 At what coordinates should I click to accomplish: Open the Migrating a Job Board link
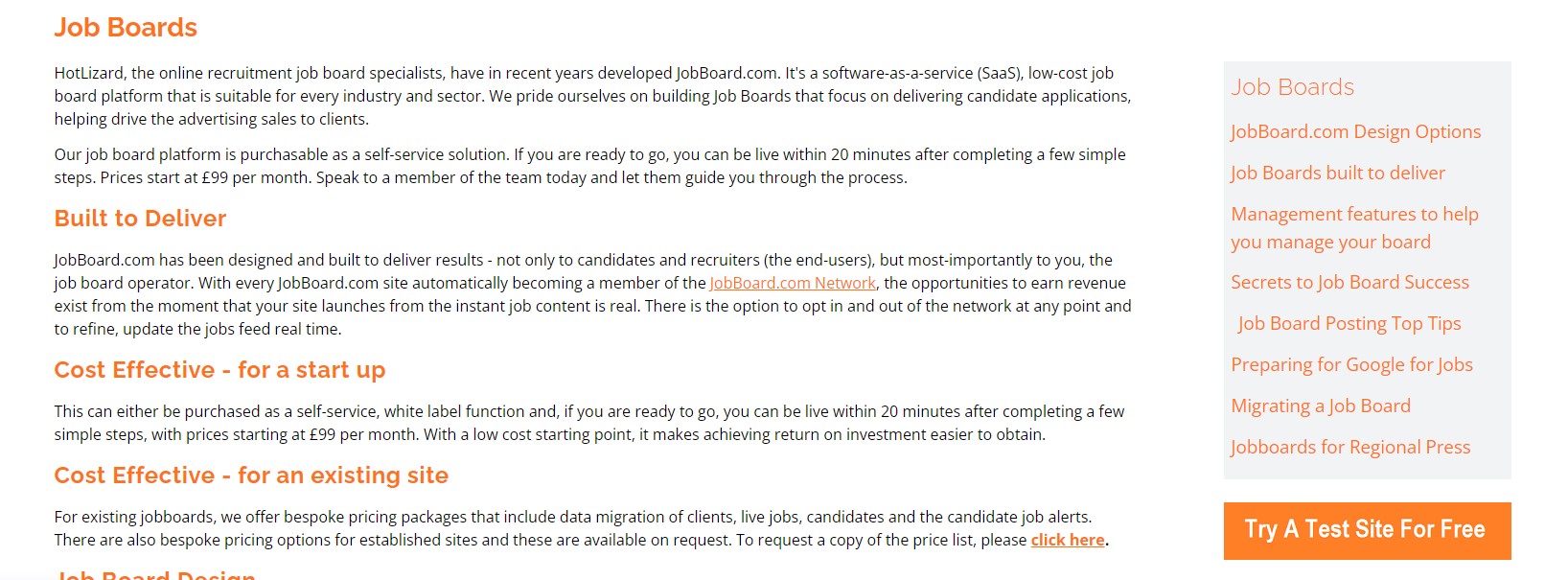(x=1320, y=406)
